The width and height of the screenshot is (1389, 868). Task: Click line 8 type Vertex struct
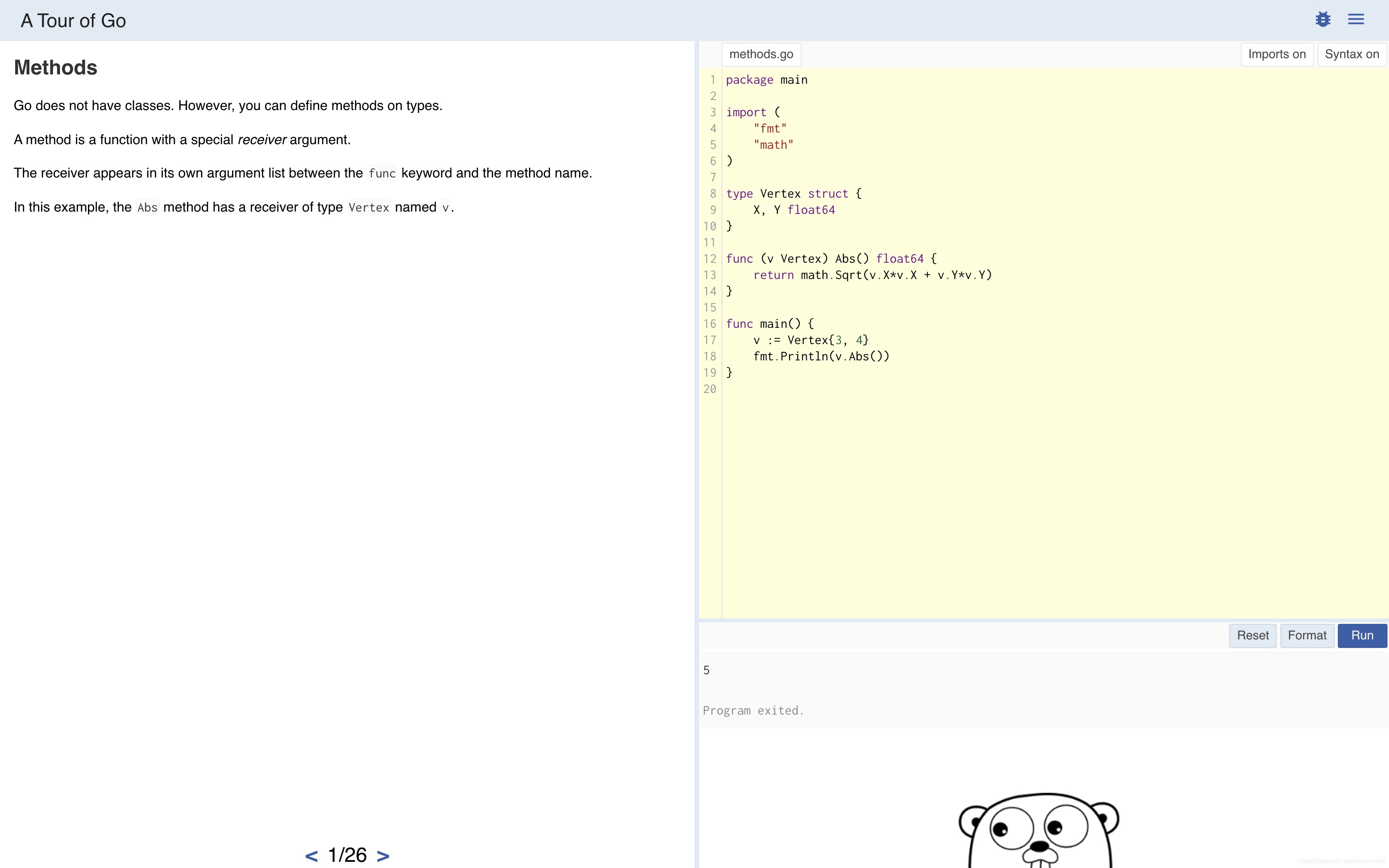coord(794,194)
